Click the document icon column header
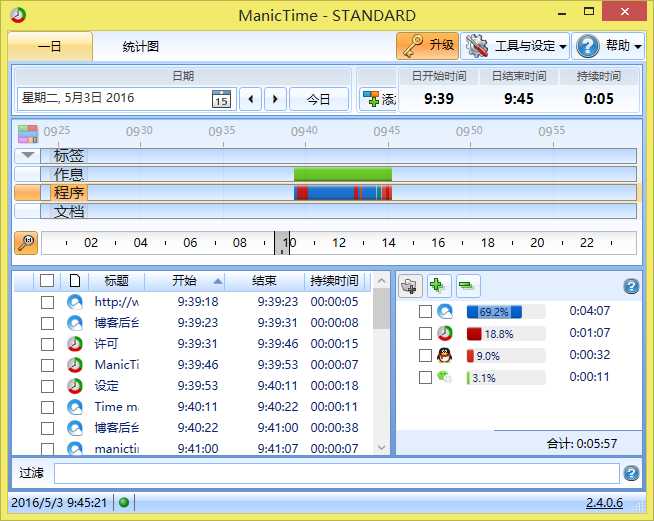 [75, 280]
